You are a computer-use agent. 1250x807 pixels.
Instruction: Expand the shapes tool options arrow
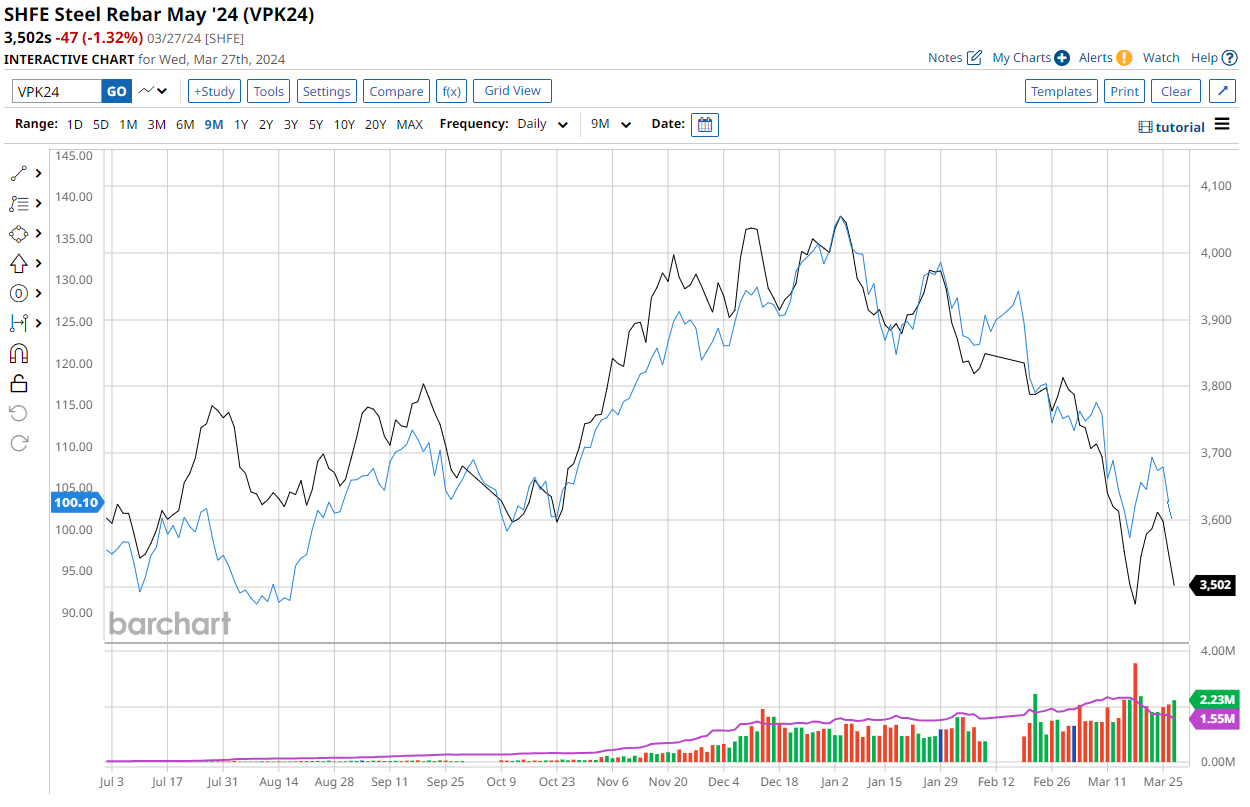coord(38,233)
